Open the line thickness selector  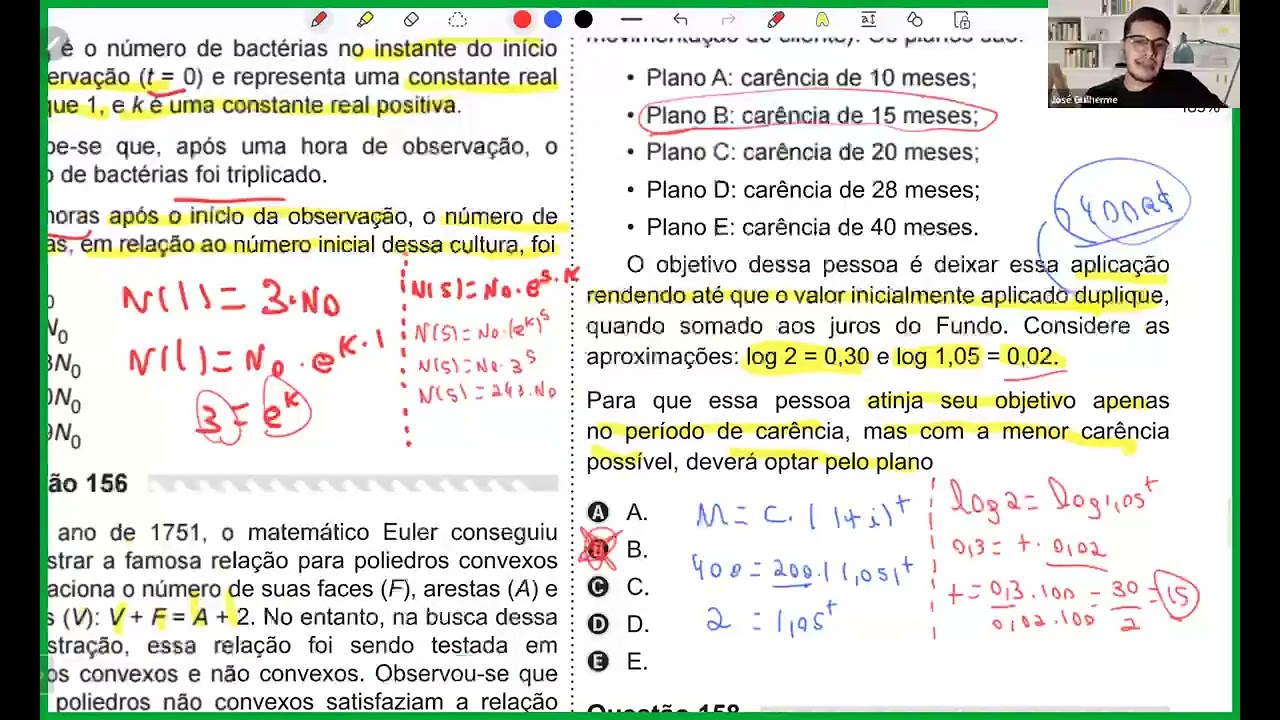coord(631,19)
